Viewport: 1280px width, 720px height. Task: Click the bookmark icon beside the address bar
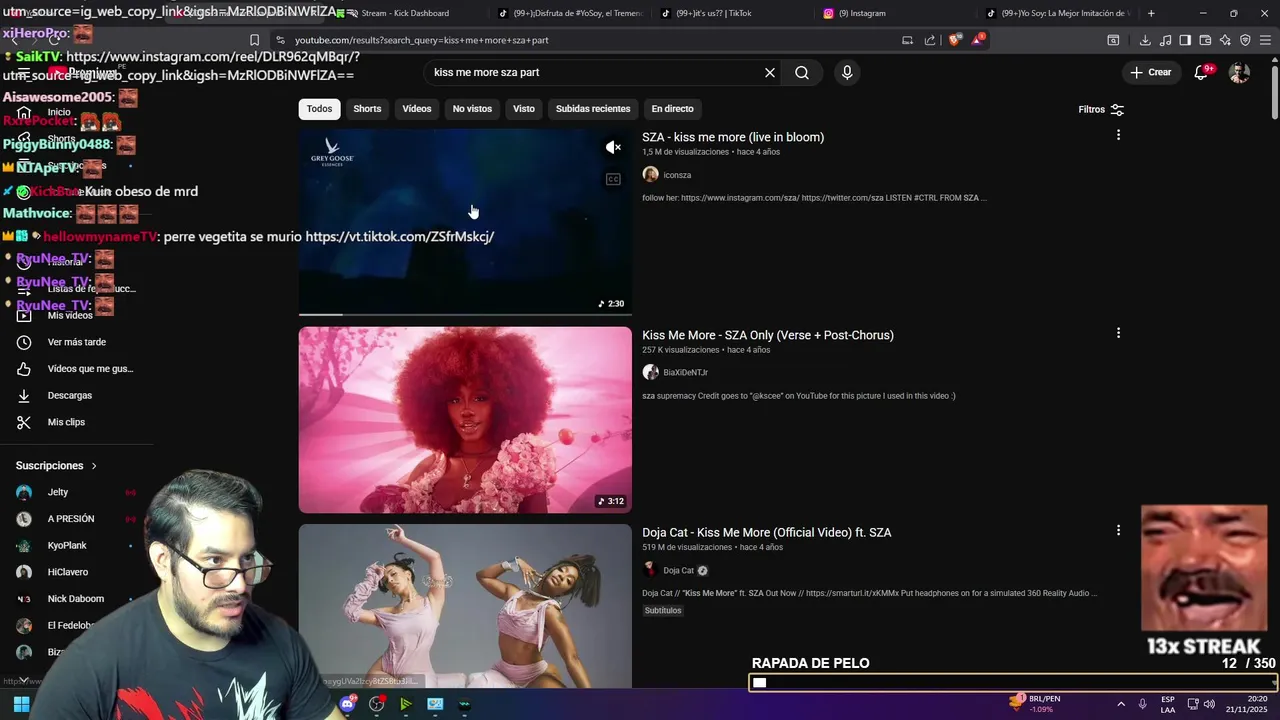tap(255, 40)
